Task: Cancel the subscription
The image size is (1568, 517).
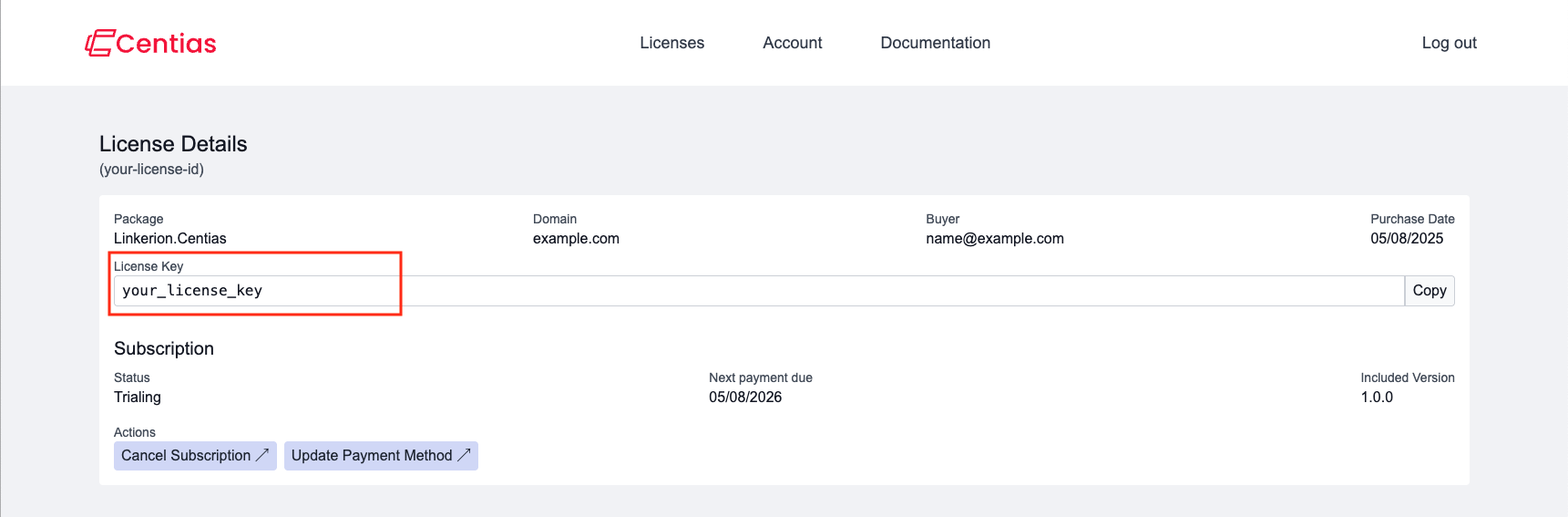Action: coord(195,456)
